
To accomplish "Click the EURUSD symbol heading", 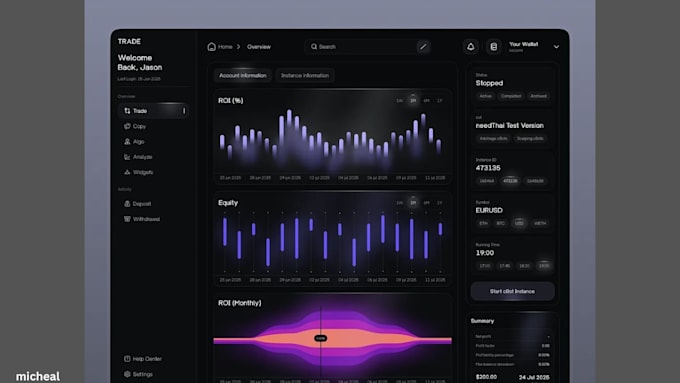I will pyautogui.click(x=489, y=210).
